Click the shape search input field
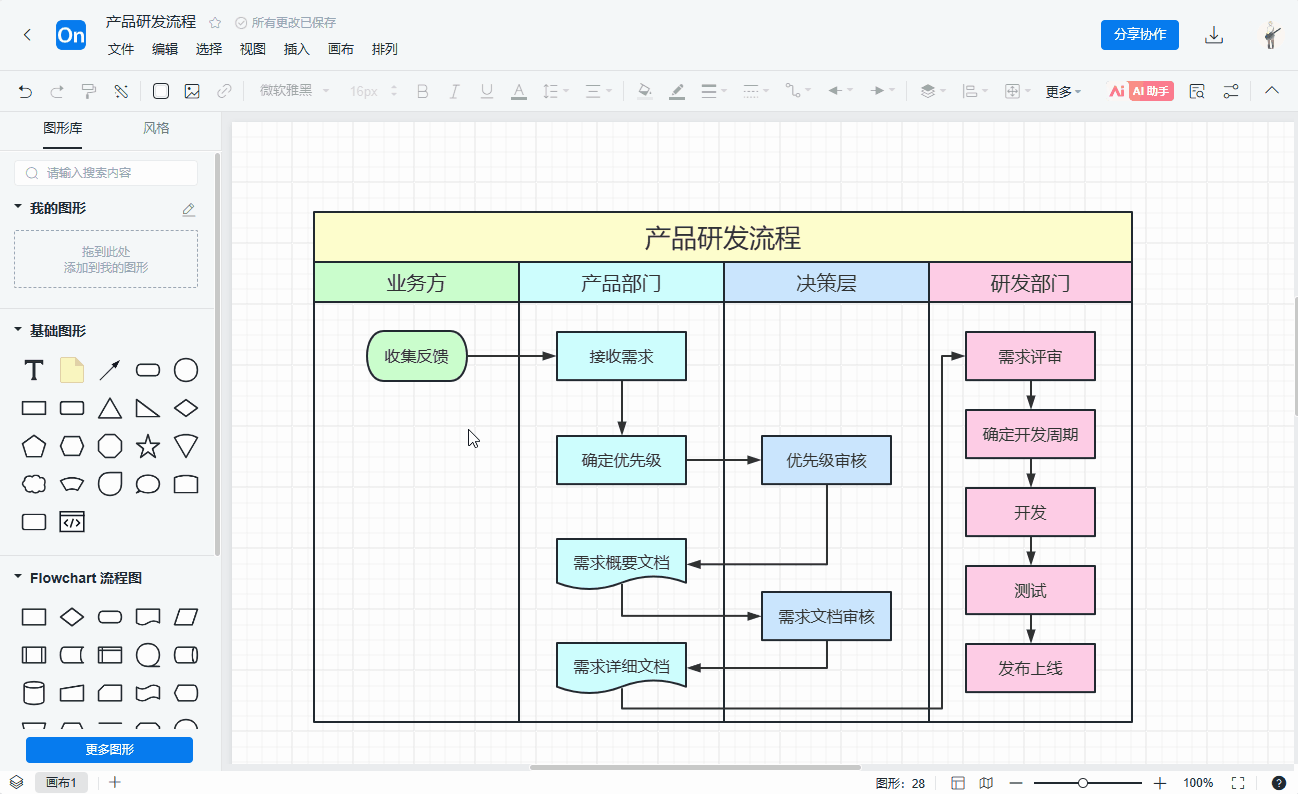This screenshot has width=1298, height=794. pos(106,173)
